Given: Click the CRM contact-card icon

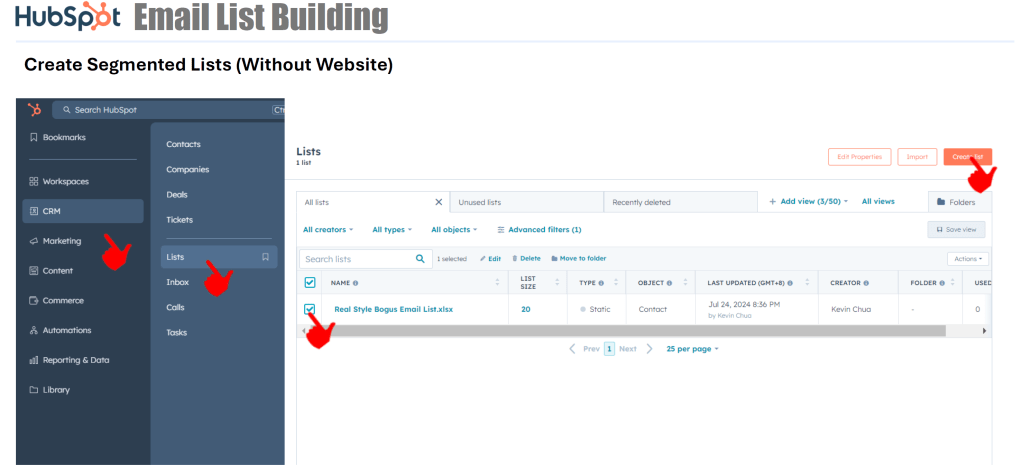Looking at the screenshot, I should 33,211.
